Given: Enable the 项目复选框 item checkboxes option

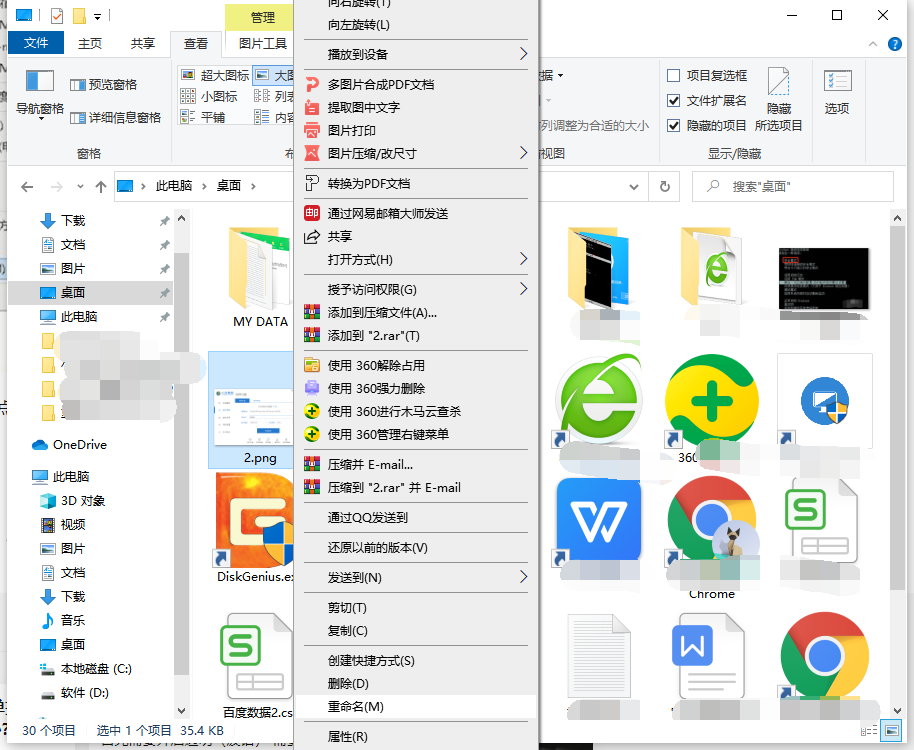Looking at the screenshot, I should pyautogui.click(x=674, y=76).
